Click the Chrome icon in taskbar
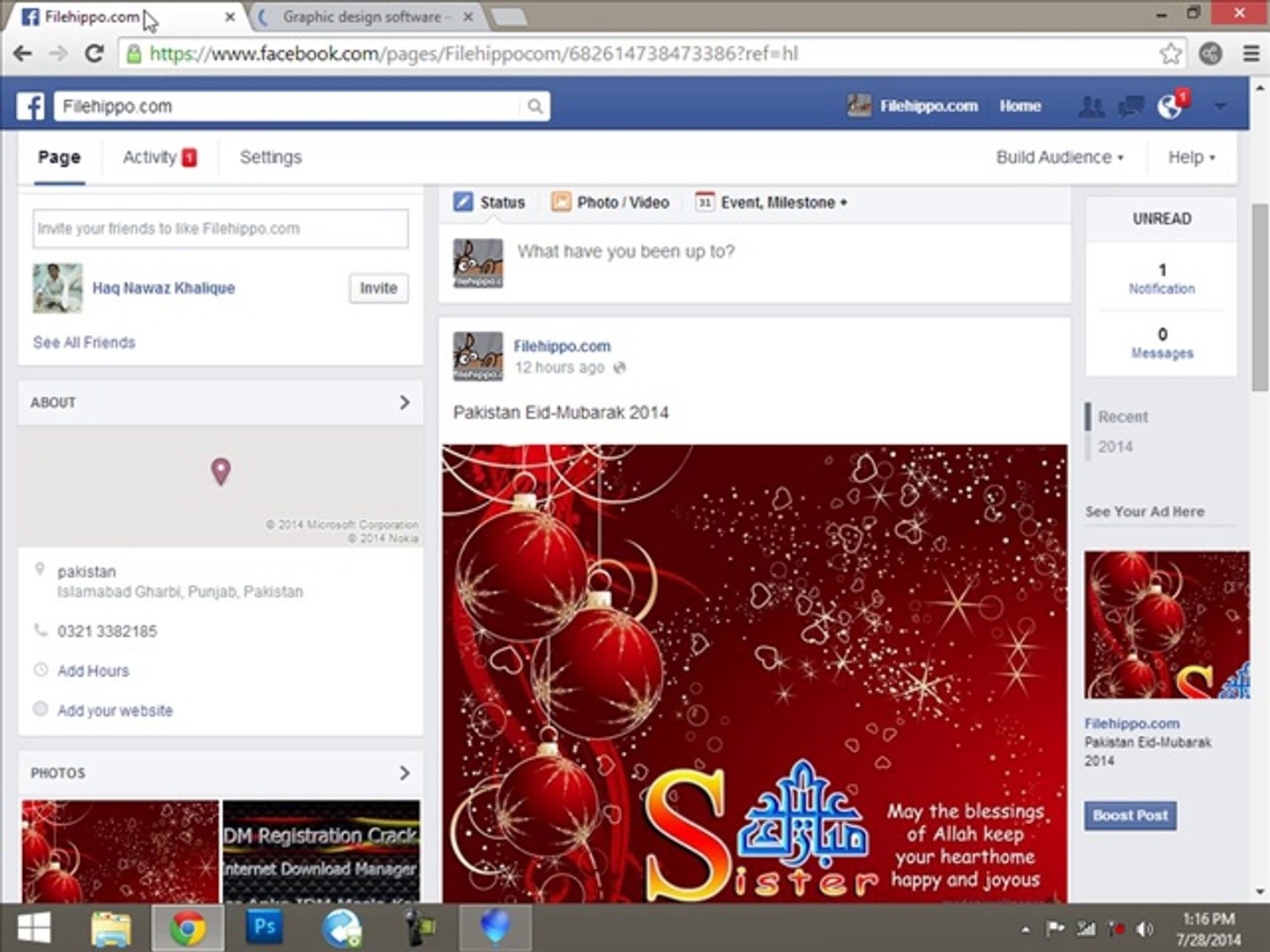This screenshot has height=952, width=1270. click(x=188, y=928)
